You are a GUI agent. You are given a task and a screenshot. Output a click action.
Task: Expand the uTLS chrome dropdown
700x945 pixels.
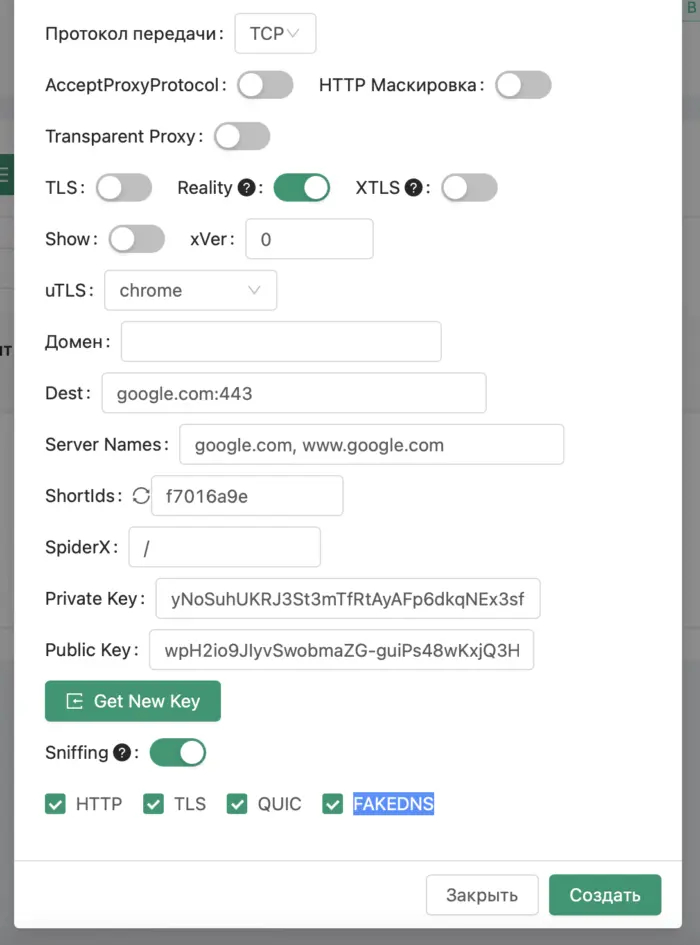tap(190, 291)
